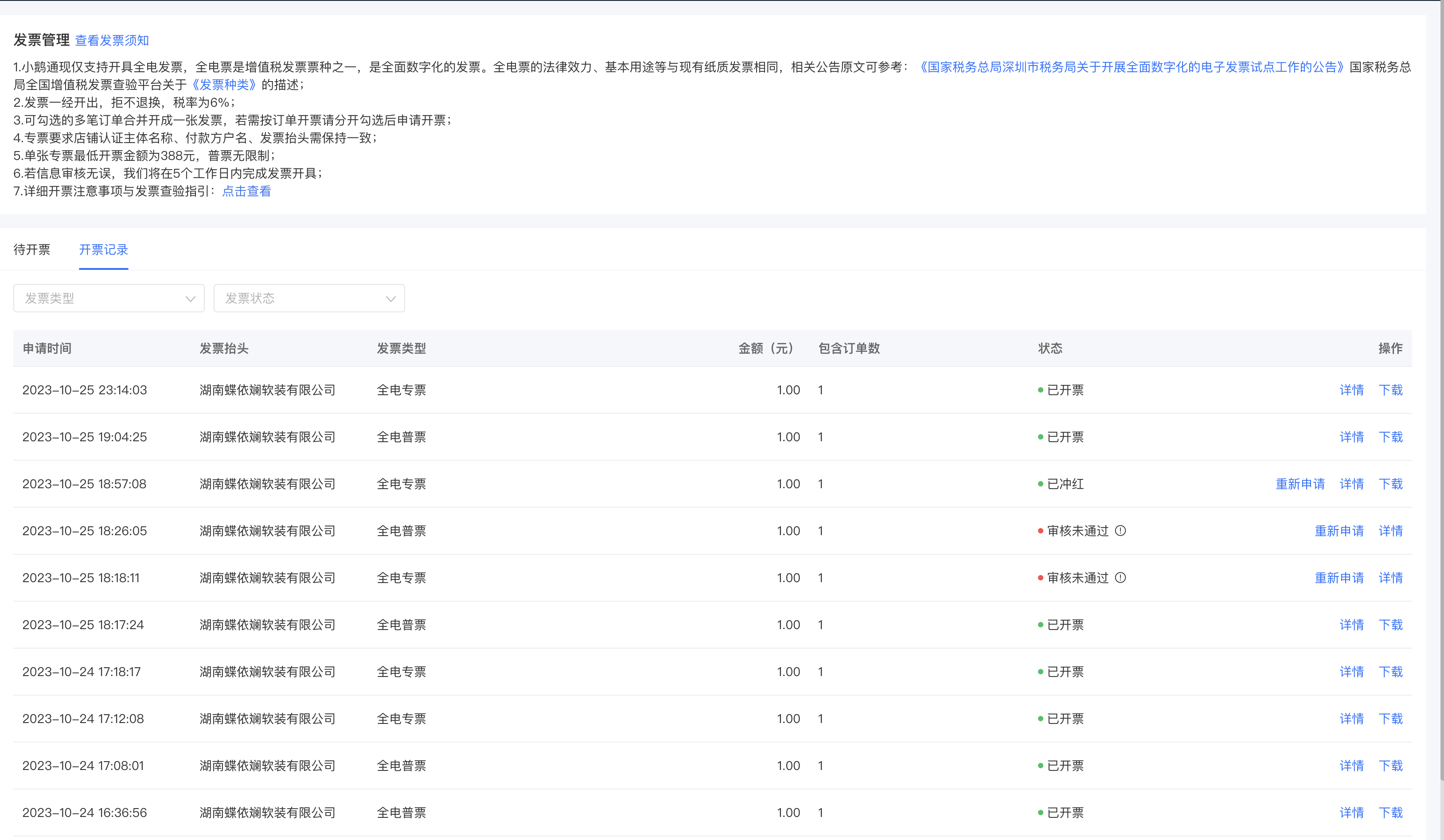View 详情 for the 23:14:03 invoice
Screen dimensions: 1444x840
[x=1352, y=390]
